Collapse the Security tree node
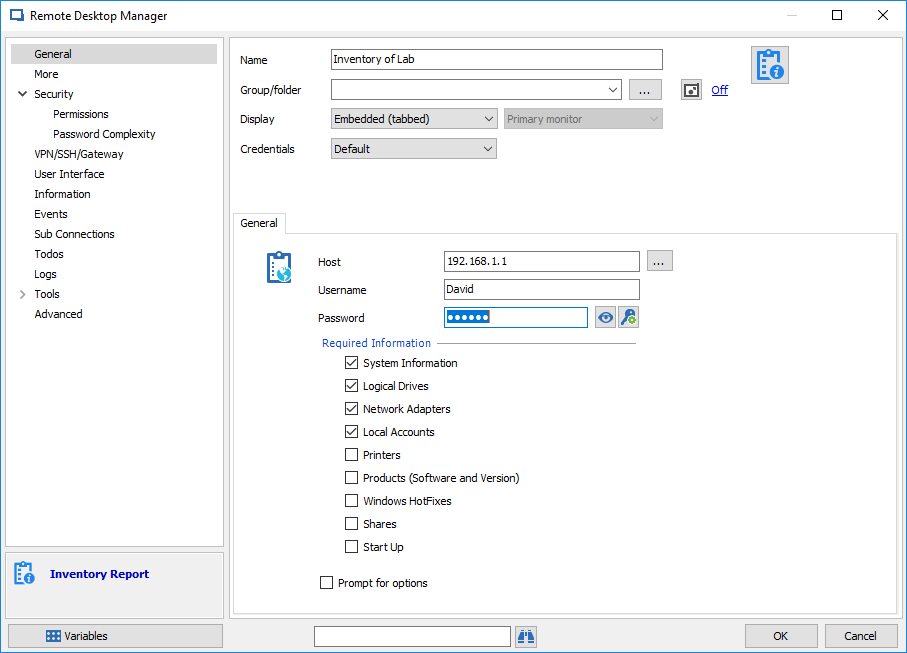The image size is (907, 653). (x=23, y=94)
